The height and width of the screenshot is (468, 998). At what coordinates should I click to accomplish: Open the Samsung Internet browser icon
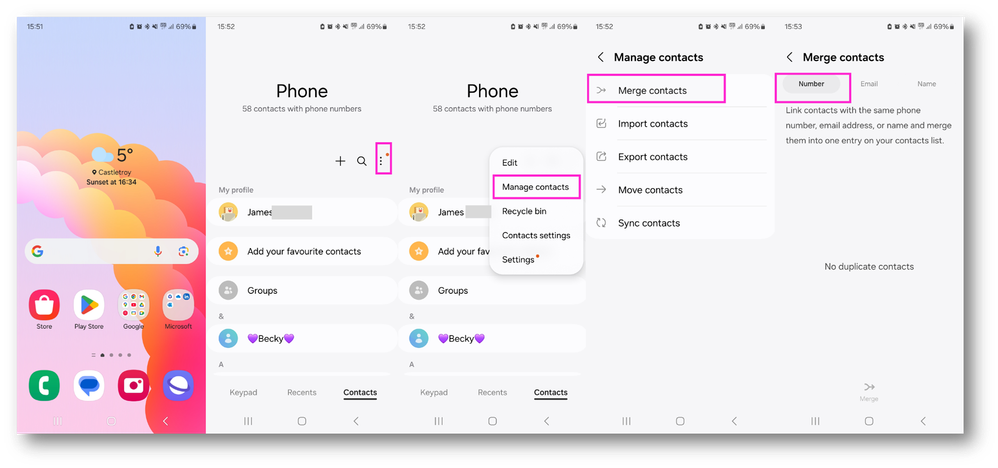pyautogui.click(x=178, y=386)
